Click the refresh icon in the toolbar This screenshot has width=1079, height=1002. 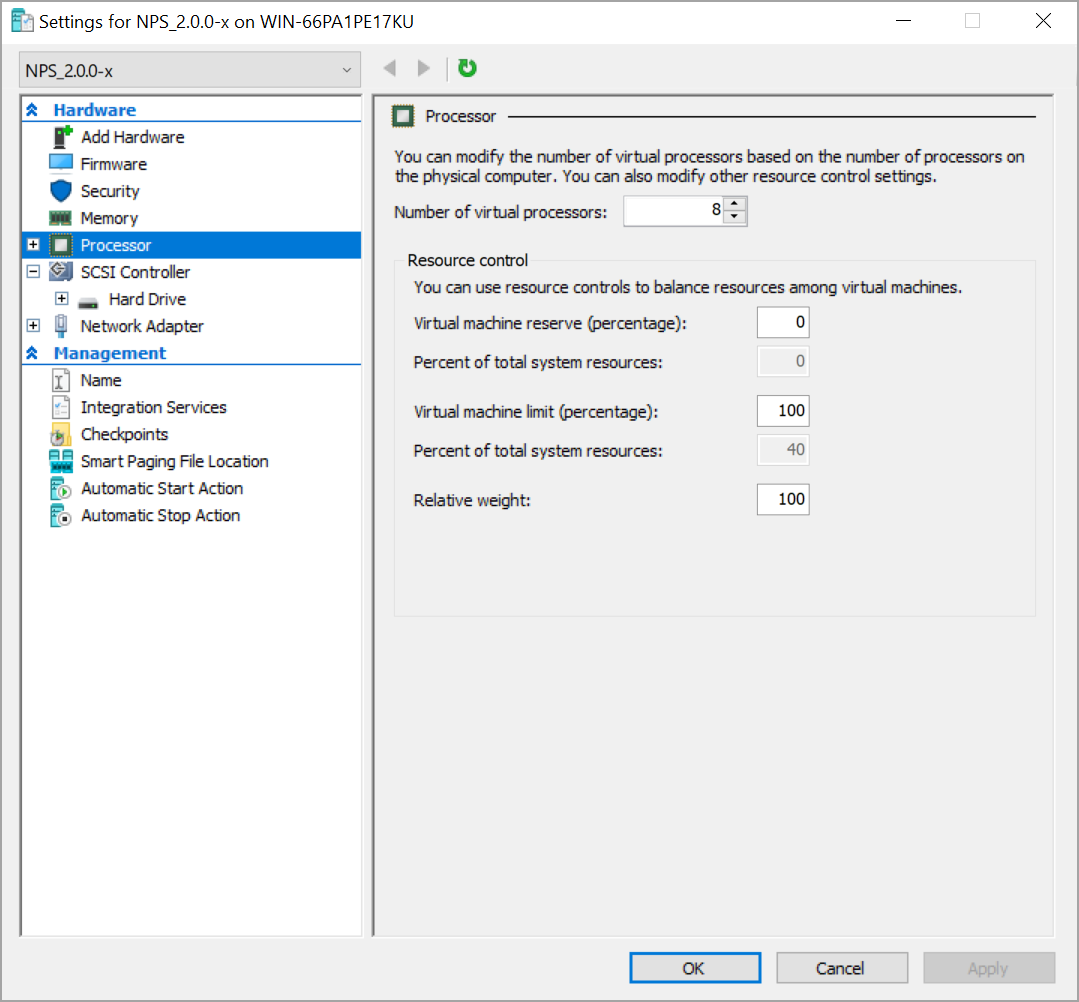(x=467, y=68)
